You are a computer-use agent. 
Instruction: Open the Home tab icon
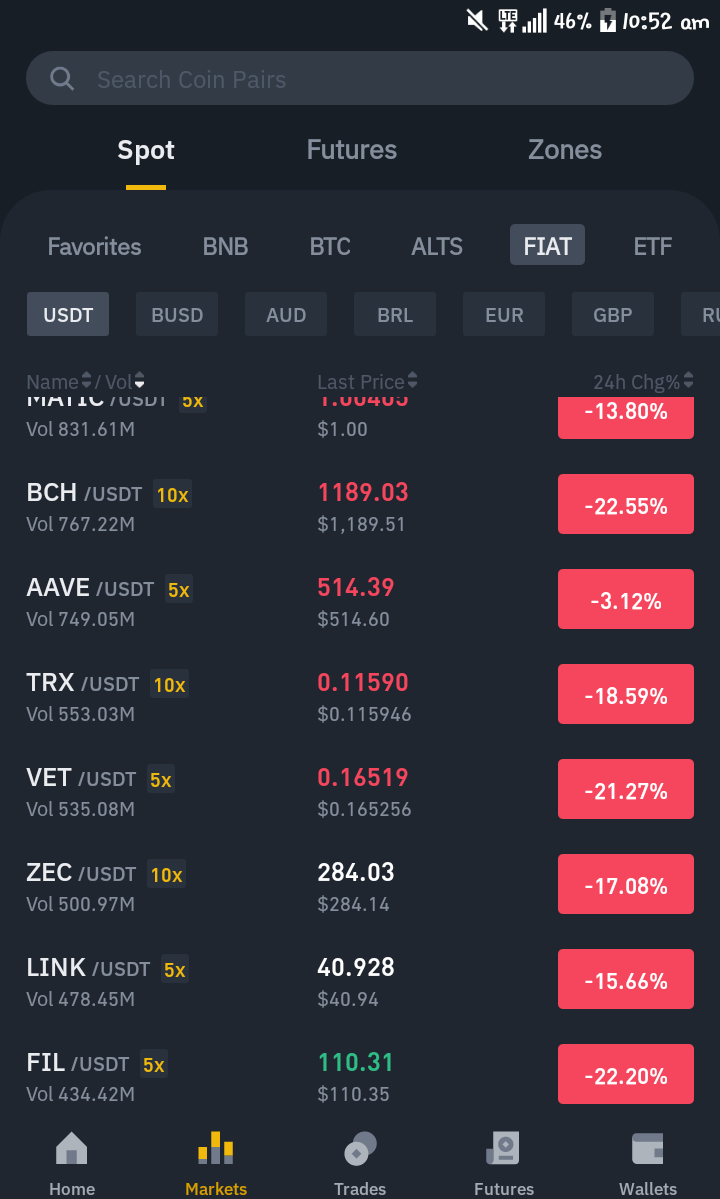[72, 1149]
